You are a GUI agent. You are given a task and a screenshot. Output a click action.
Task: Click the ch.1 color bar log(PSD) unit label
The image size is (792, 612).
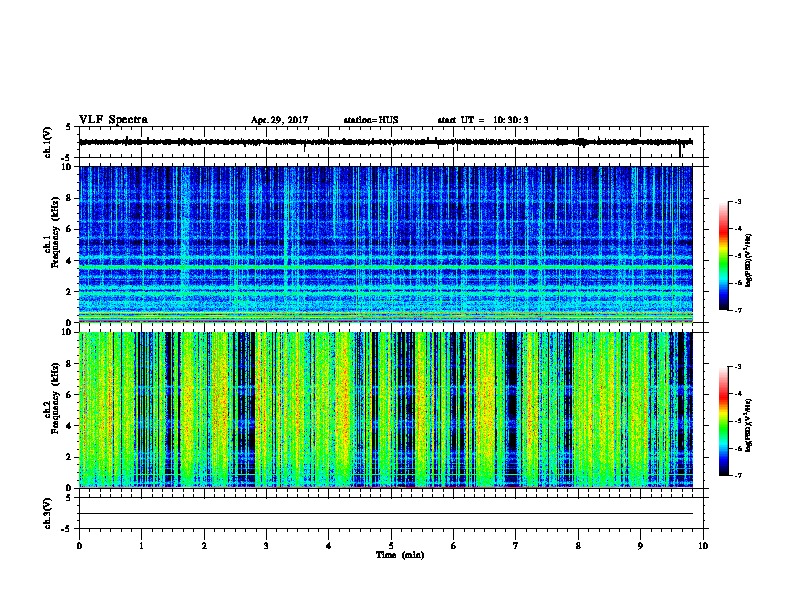coord(749,261)
